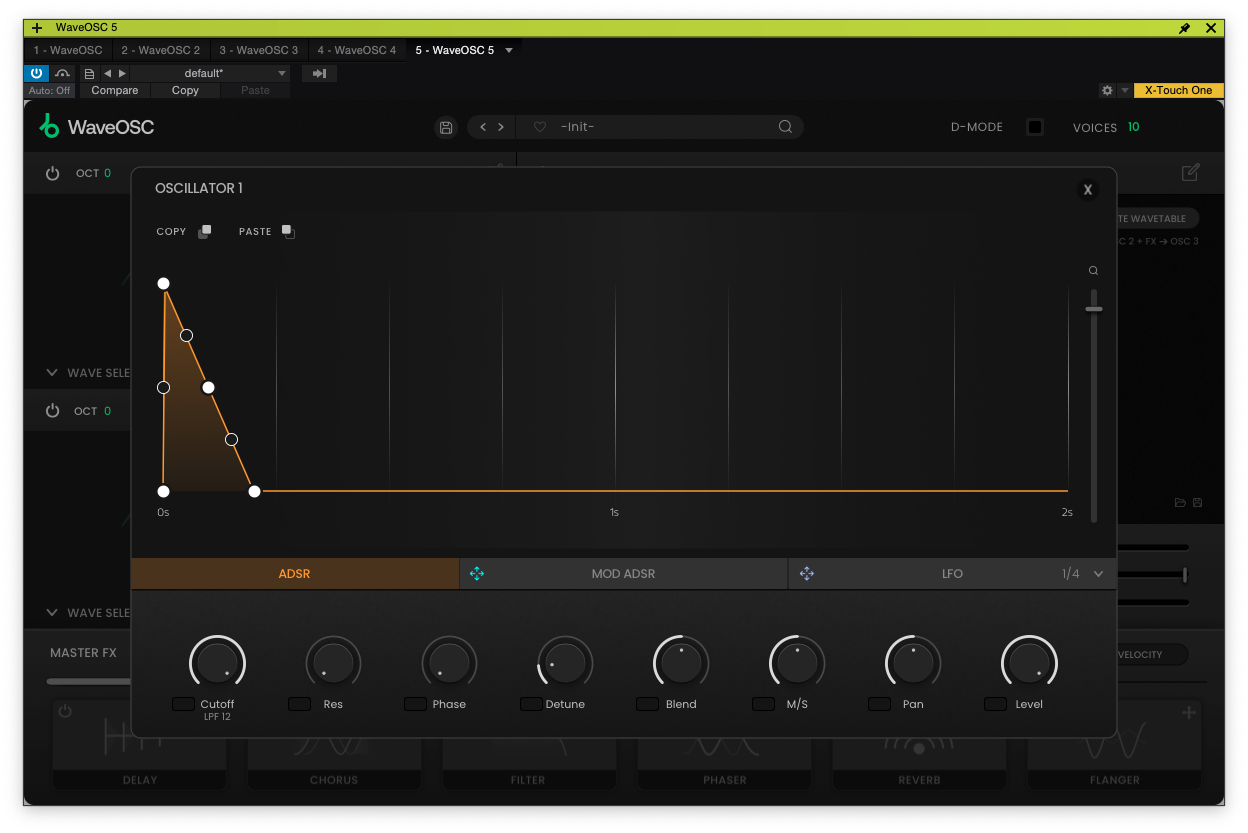Click the envelope zoom magnifier icon
The image size is (1248, 833).
(x=1094, y=271)
